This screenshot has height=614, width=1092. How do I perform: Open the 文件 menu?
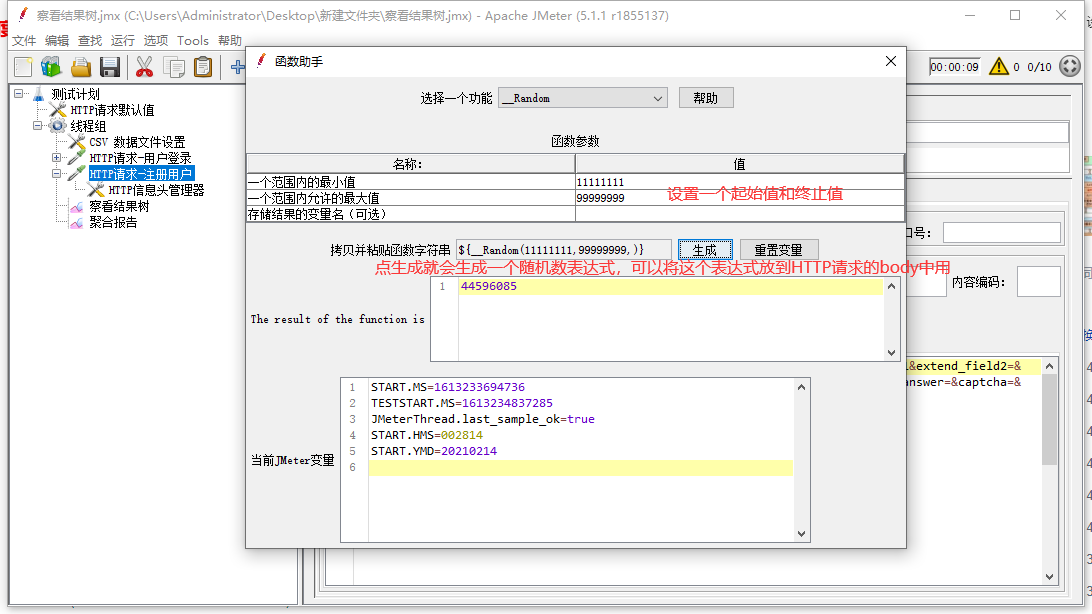click(24, 40)
